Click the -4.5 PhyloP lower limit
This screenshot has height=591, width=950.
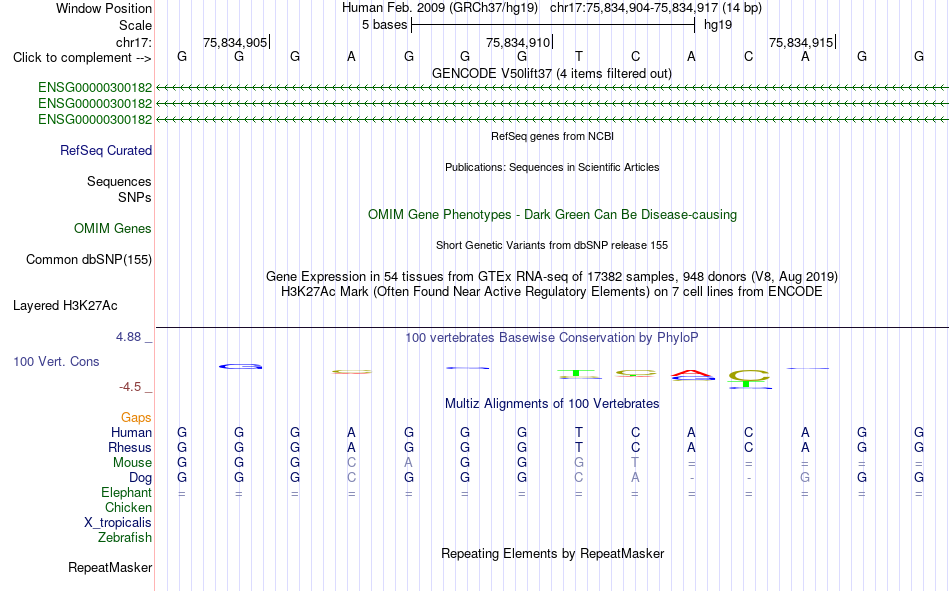(x=130, y=387)
